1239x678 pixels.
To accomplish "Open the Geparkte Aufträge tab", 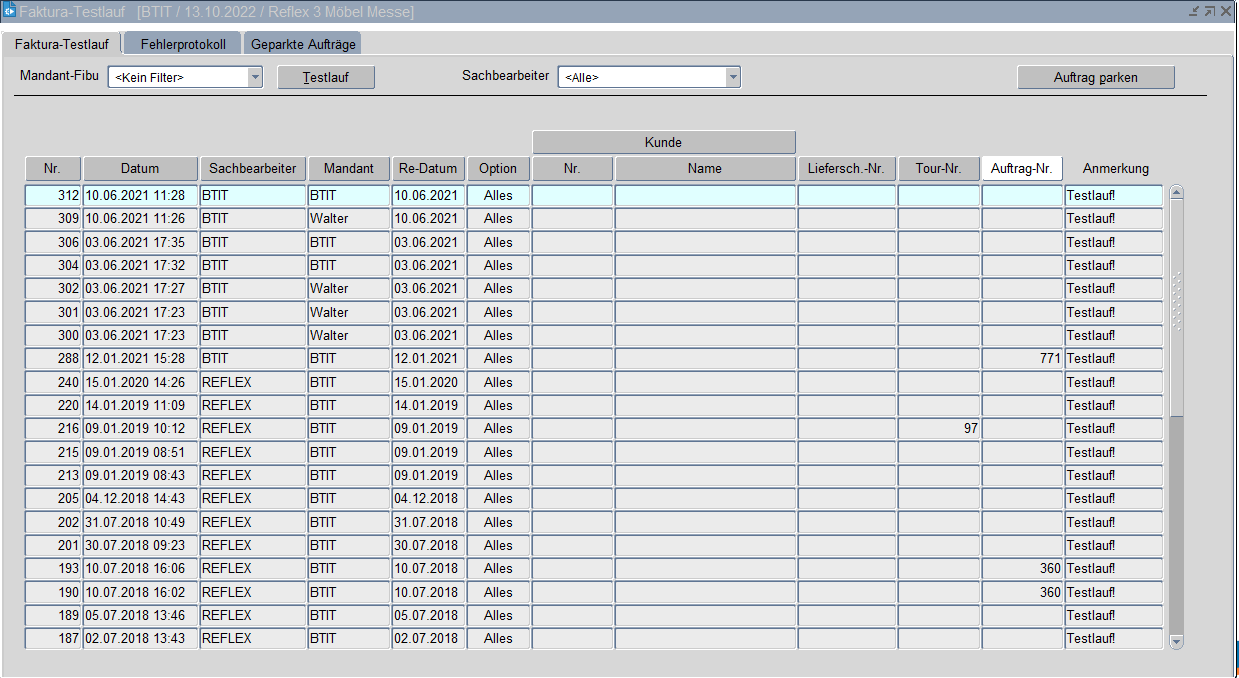I will [301, 45].
